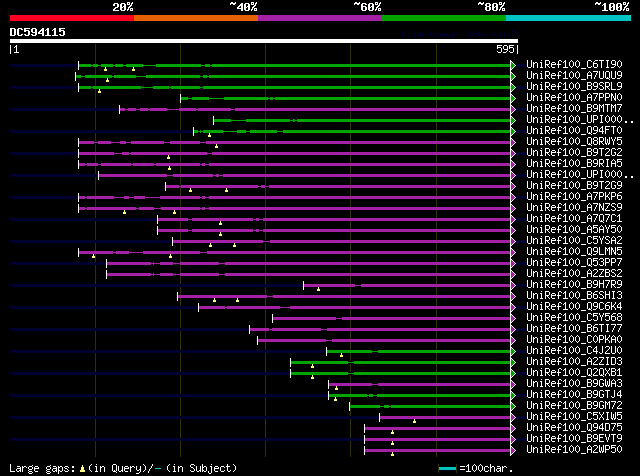Select the UniRef100_B9GTJ4 label

pos(574,395)
